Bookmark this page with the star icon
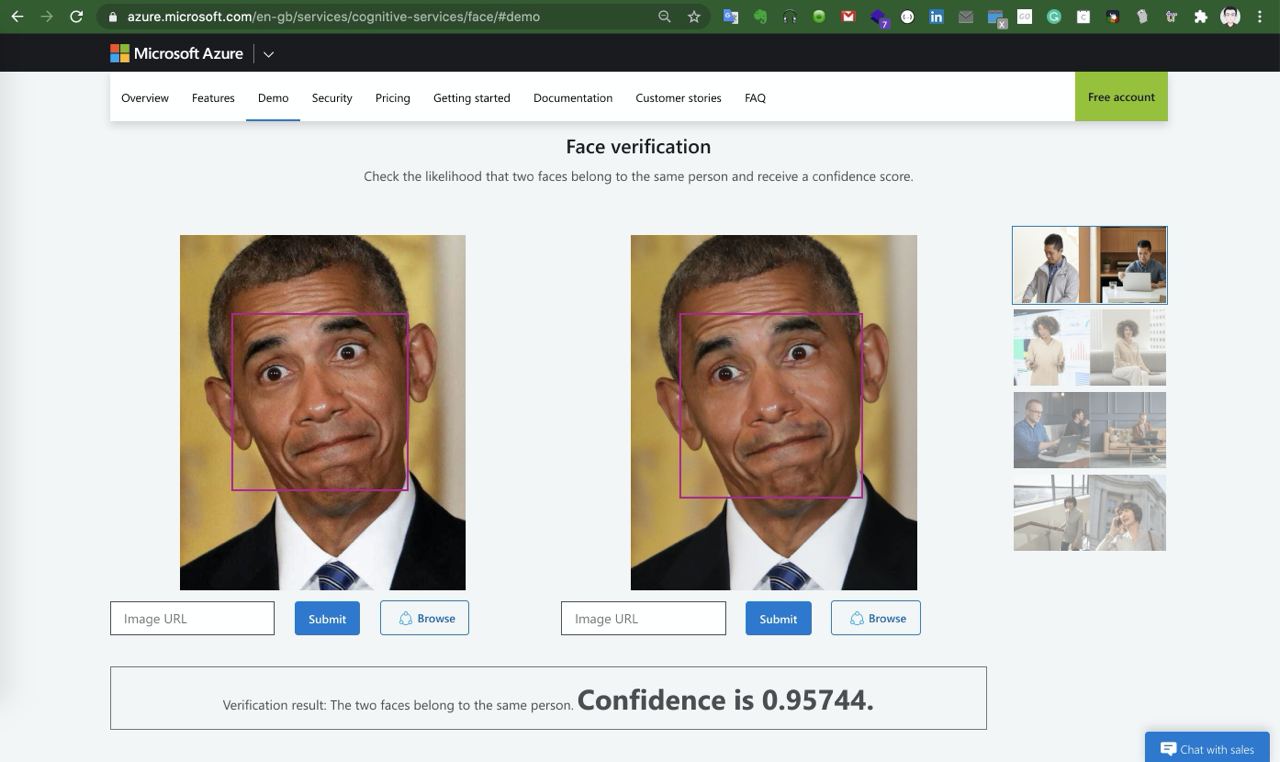The width and height of the screenshot is (1280, 762). coord(694,16)
